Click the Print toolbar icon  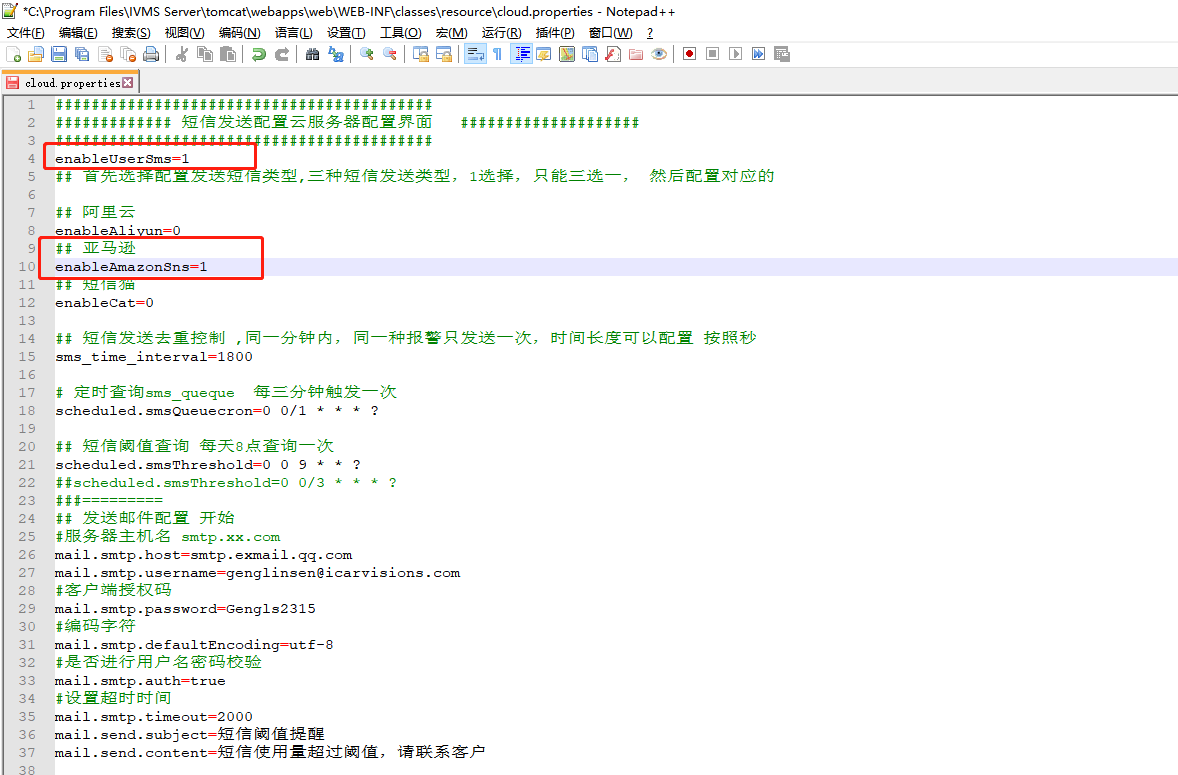[151, 54]
